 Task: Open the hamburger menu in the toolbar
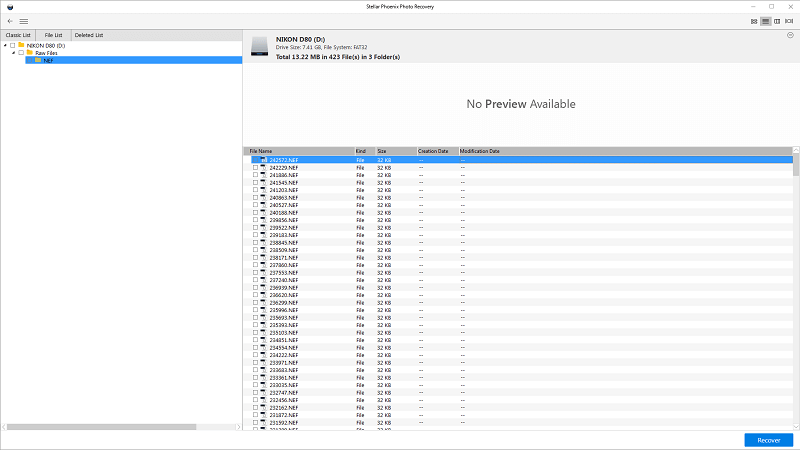tap(24, 21)
